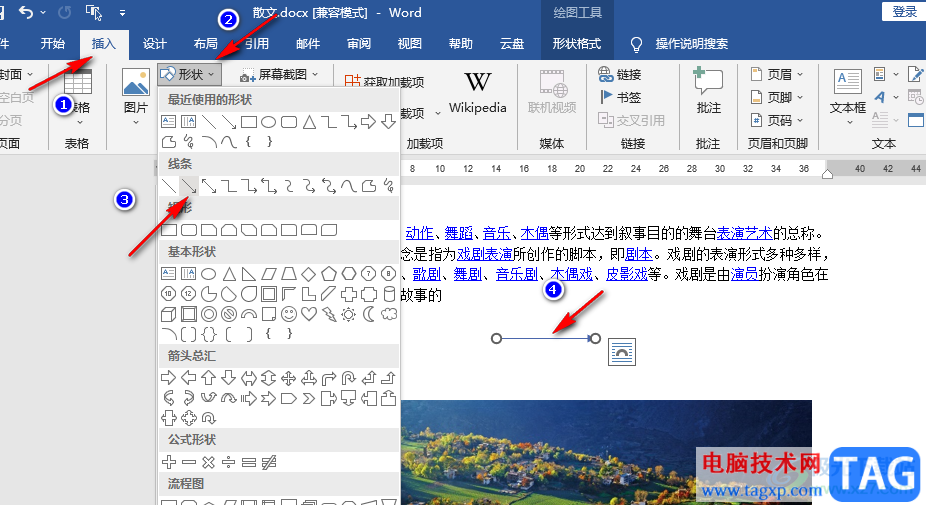The height and width of the screenshot is (505, 926).
Task: Open customize quick access toolbar arrow
Action: click(x=122, y=12)
